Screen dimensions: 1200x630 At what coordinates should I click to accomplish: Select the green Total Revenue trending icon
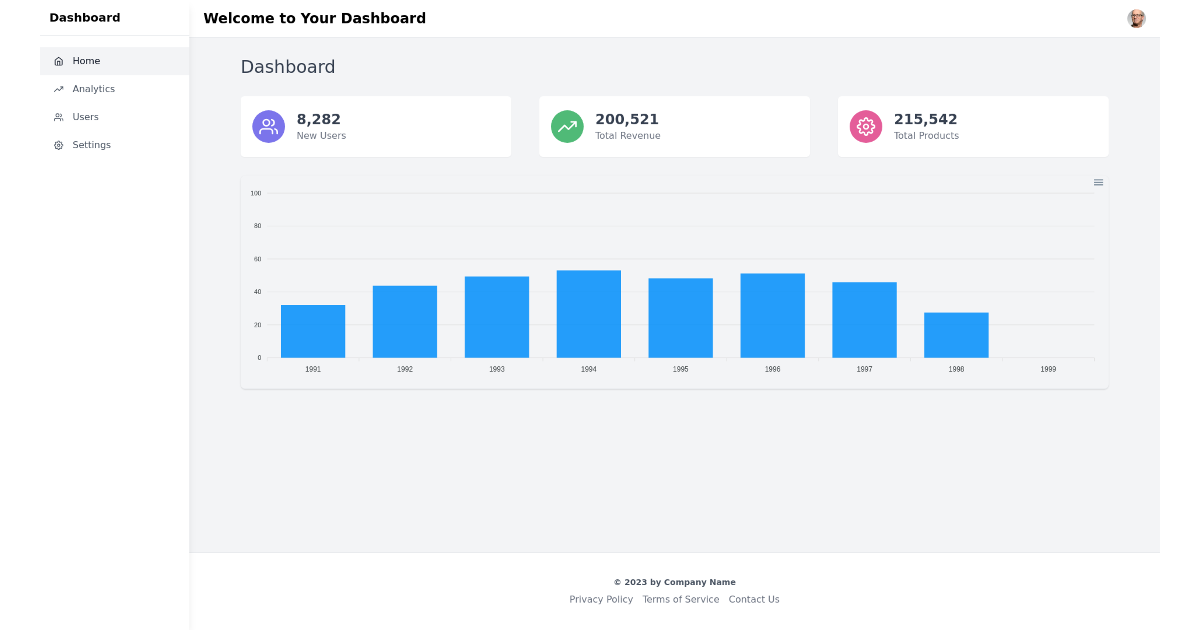(566, 126)
